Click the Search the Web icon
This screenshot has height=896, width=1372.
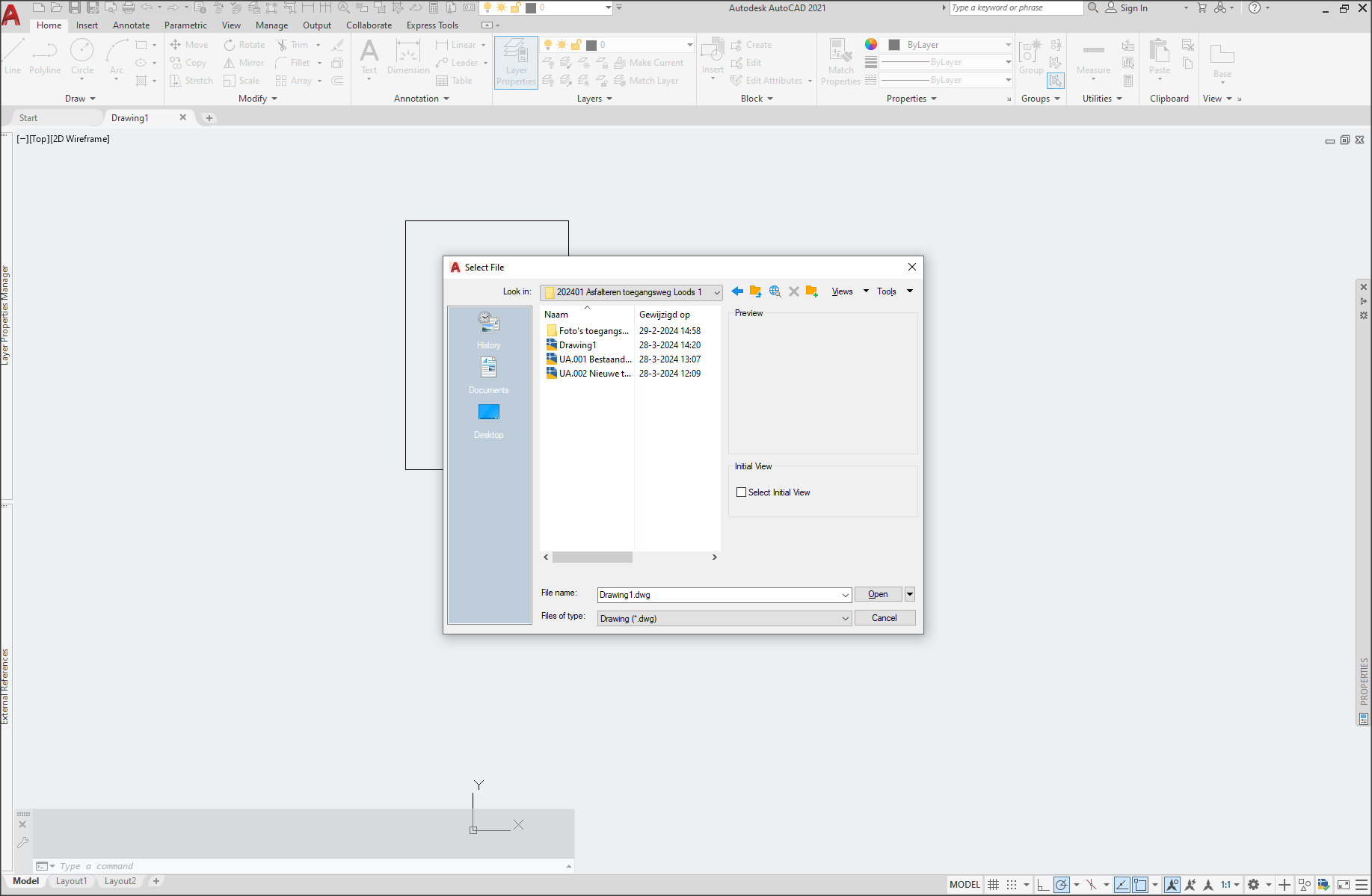(775, 291)
